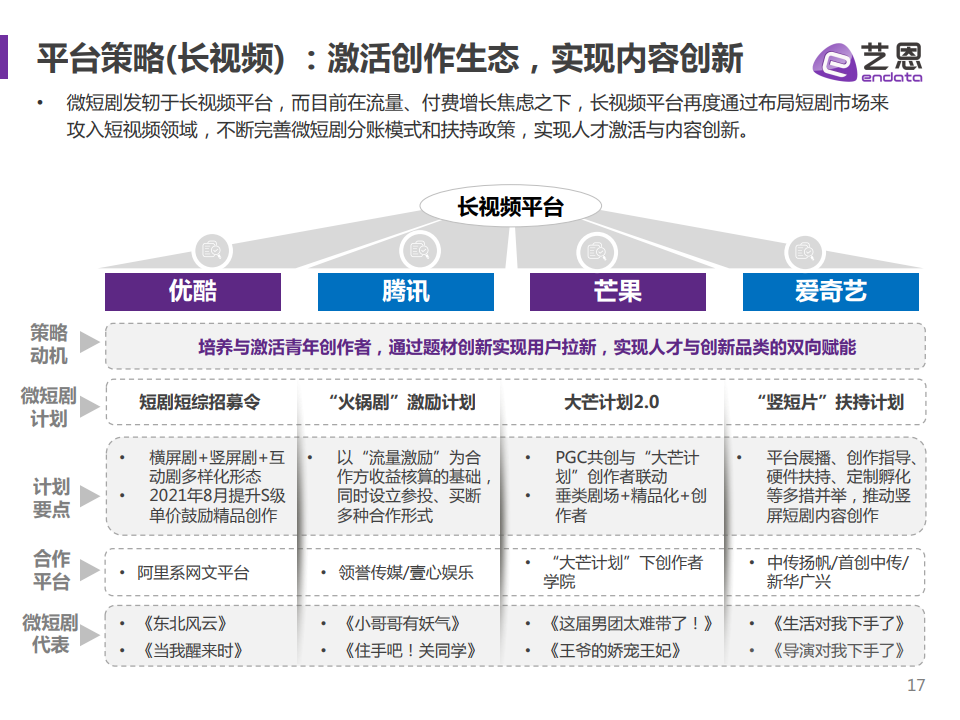Click page number 17
This screenshot has height=720, width=960.
[x=916, y=685]
